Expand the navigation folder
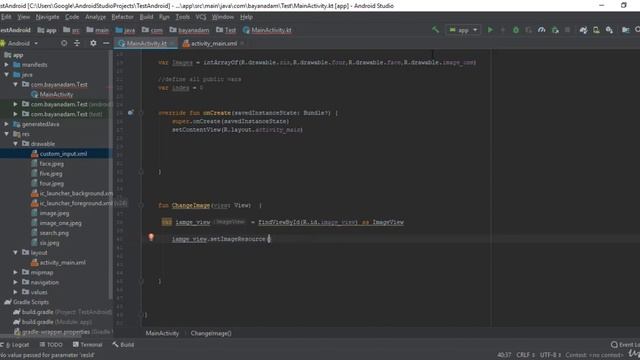This screenshot has height=360, width=640. [x=16, y=282]
